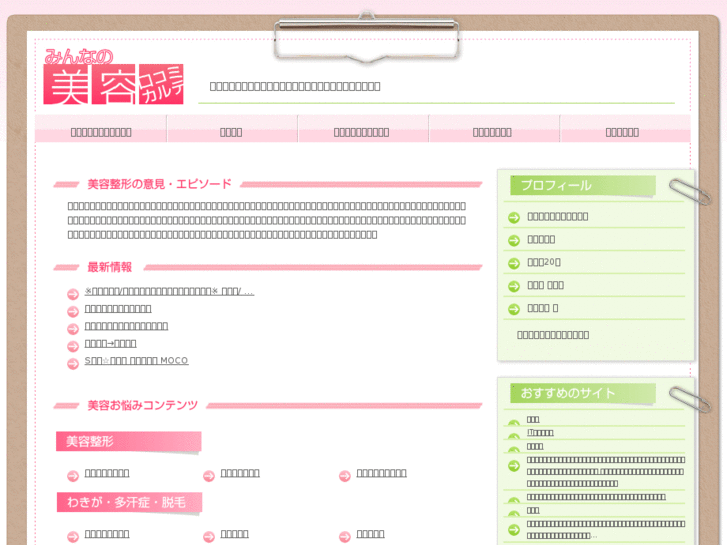Click the おすすめのサイト panel header
The width and height of the screenshot is (727, 545).
[x=583, y=393]
